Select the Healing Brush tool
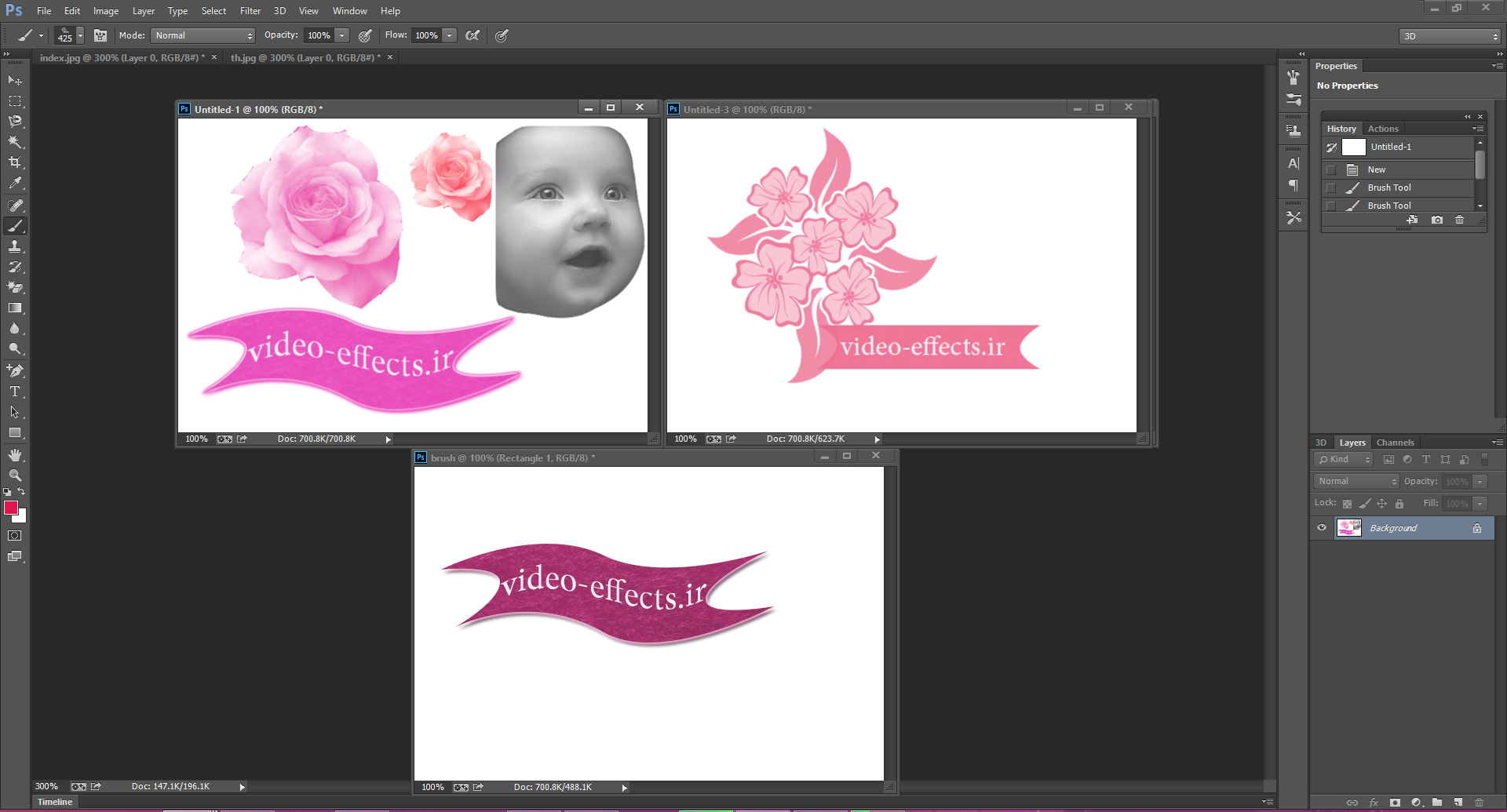The image size is (1507, 812). pos(15,206)
